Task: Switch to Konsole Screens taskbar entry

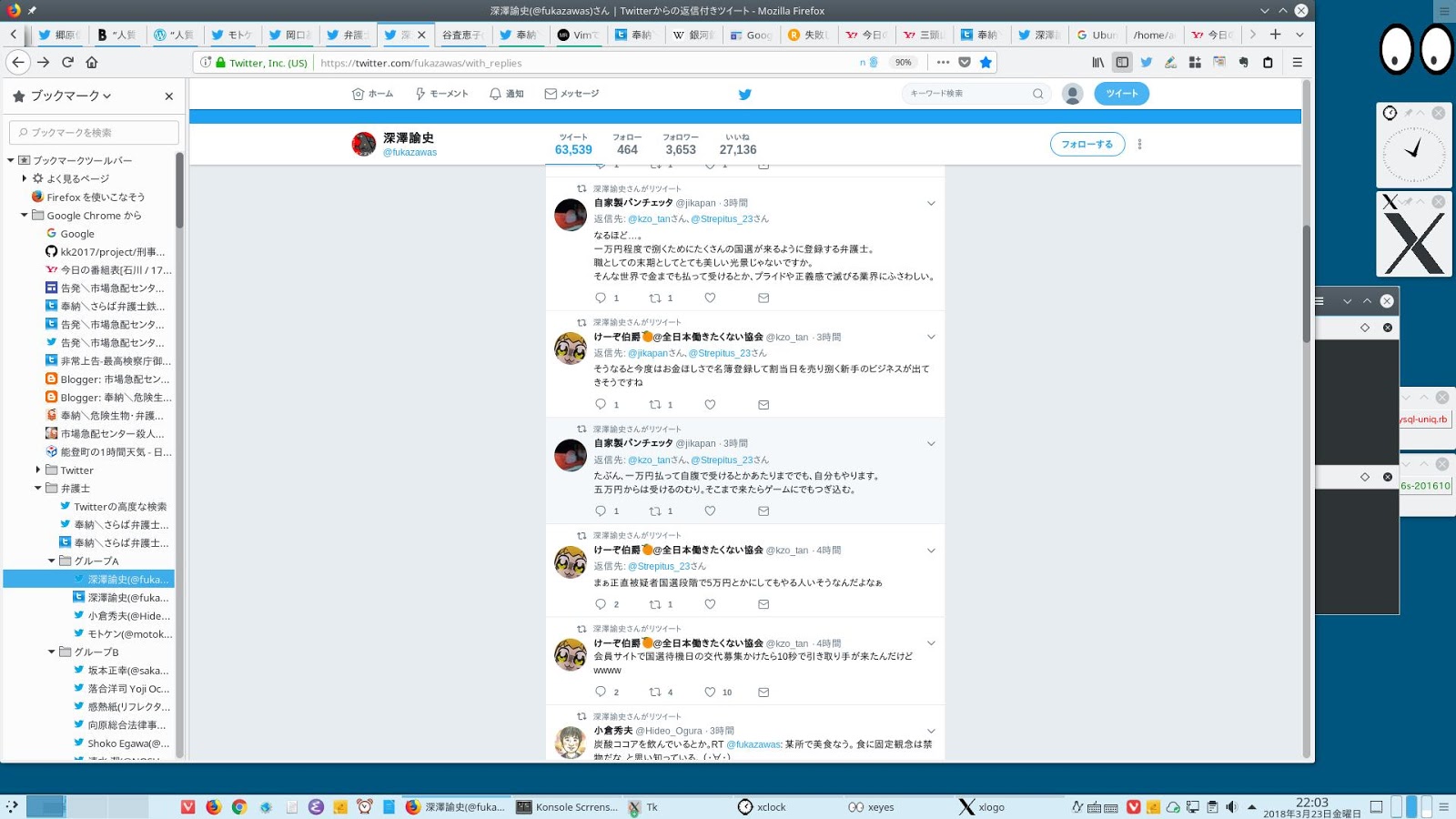Action: click(x=567, y=807)
